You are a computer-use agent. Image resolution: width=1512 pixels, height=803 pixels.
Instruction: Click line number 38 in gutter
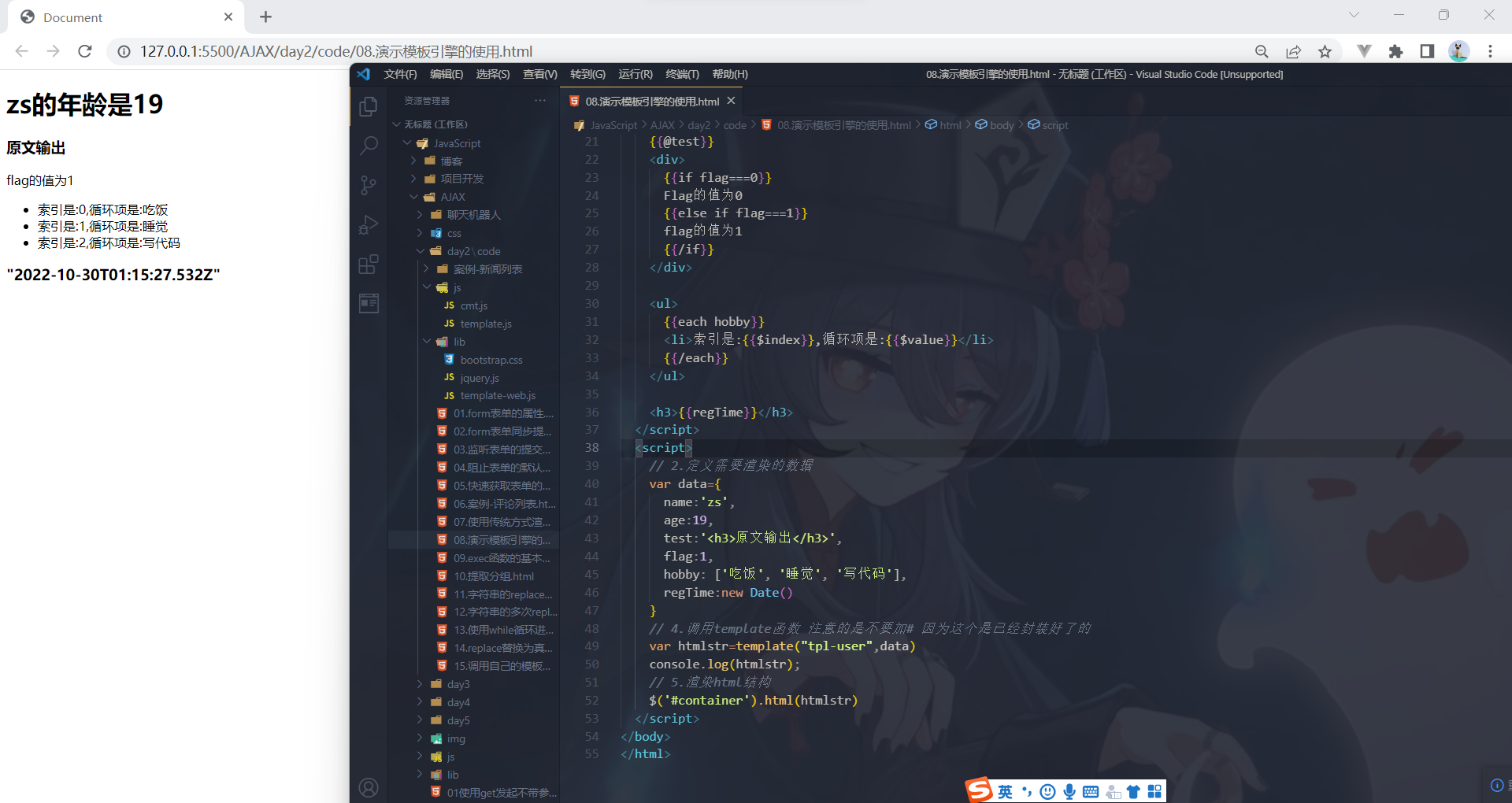(x=591, y=448)
